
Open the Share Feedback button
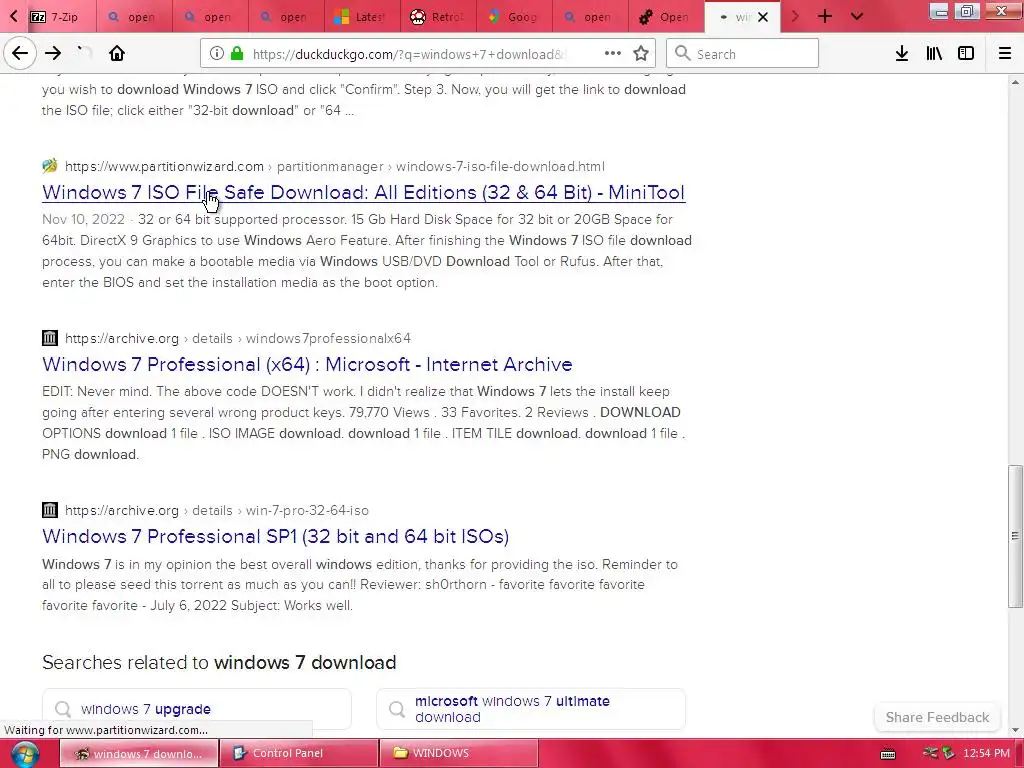click(x=937, y=717)
